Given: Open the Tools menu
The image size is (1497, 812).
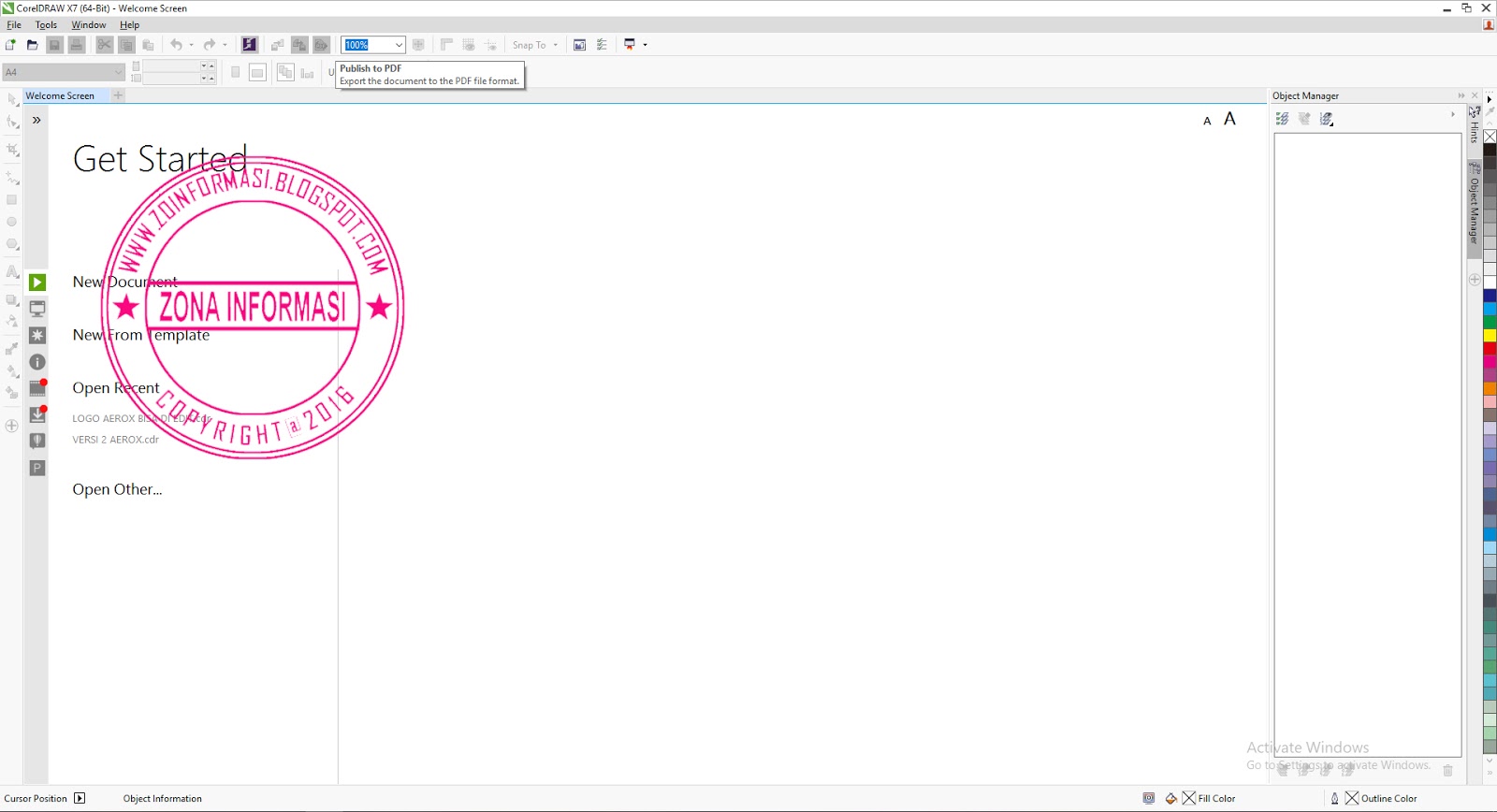Looking at the screenshot, I should tap(46, 25).
